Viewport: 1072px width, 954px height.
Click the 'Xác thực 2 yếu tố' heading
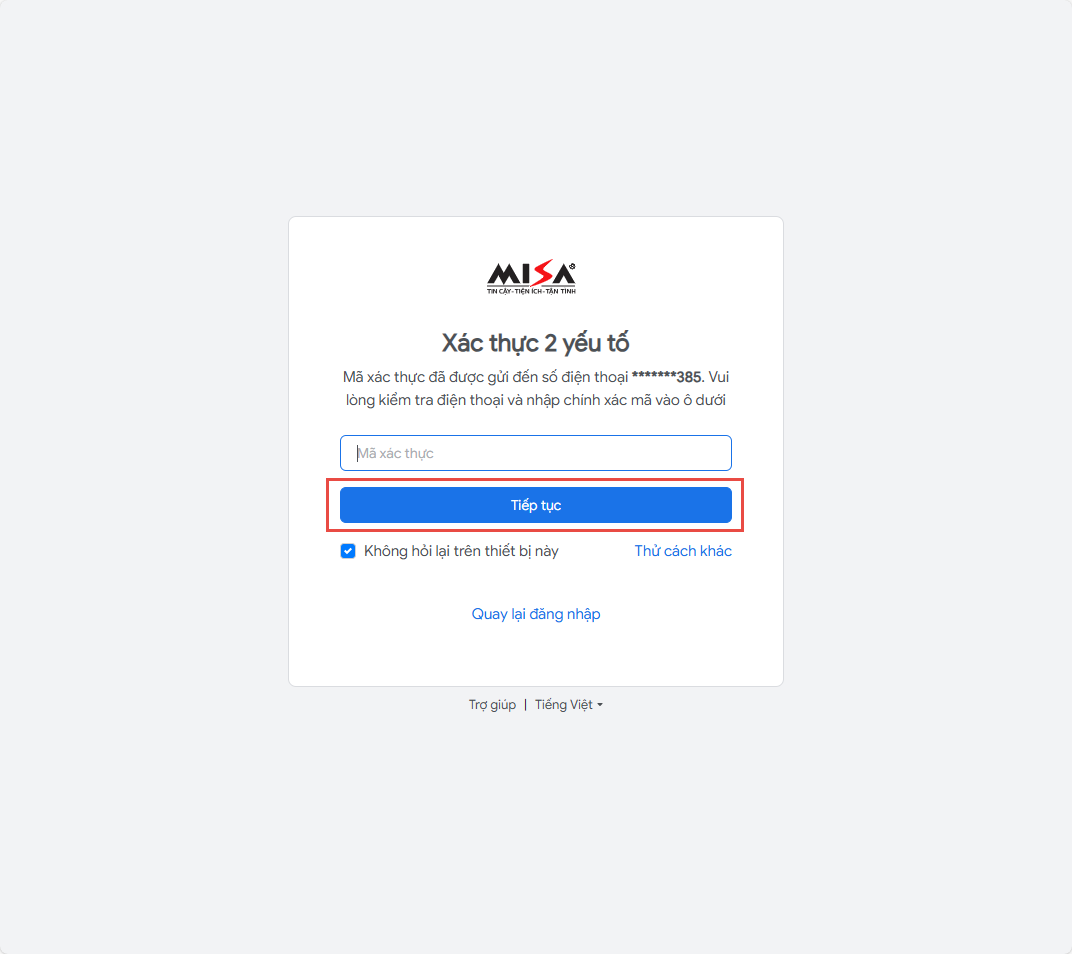[x=536, y=343]
